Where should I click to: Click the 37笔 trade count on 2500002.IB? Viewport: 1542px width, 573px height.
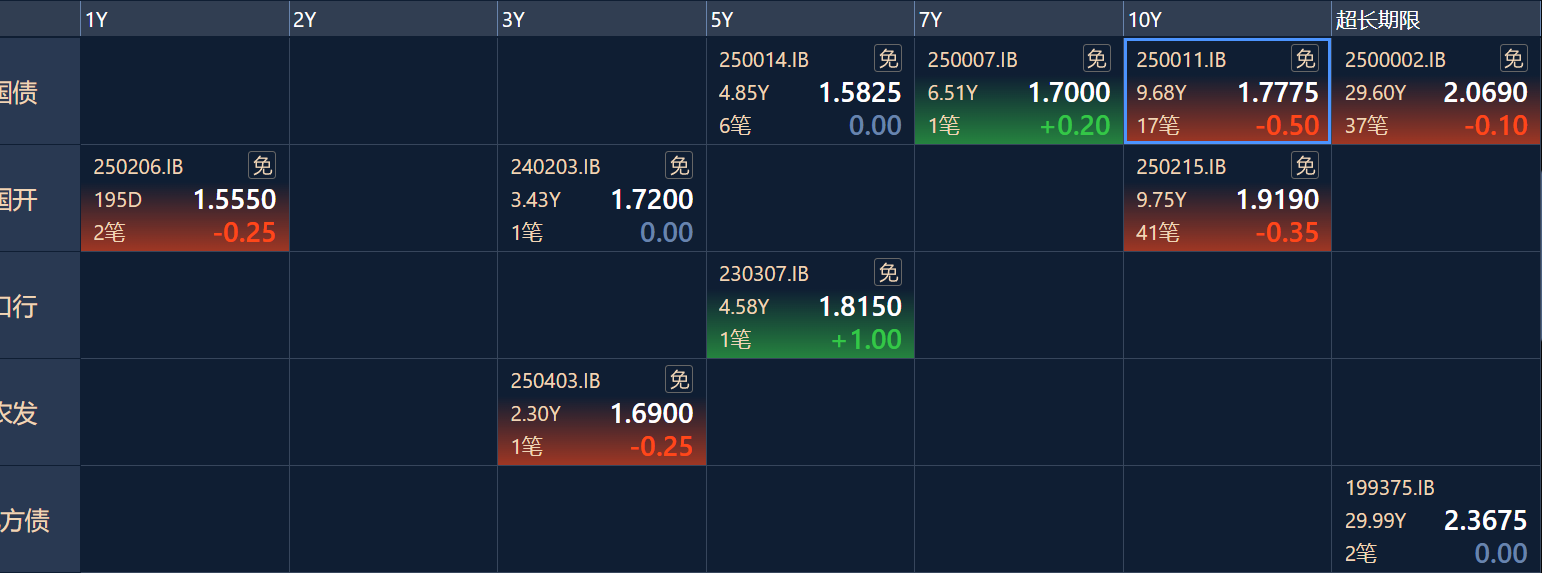click(1366, 126)
